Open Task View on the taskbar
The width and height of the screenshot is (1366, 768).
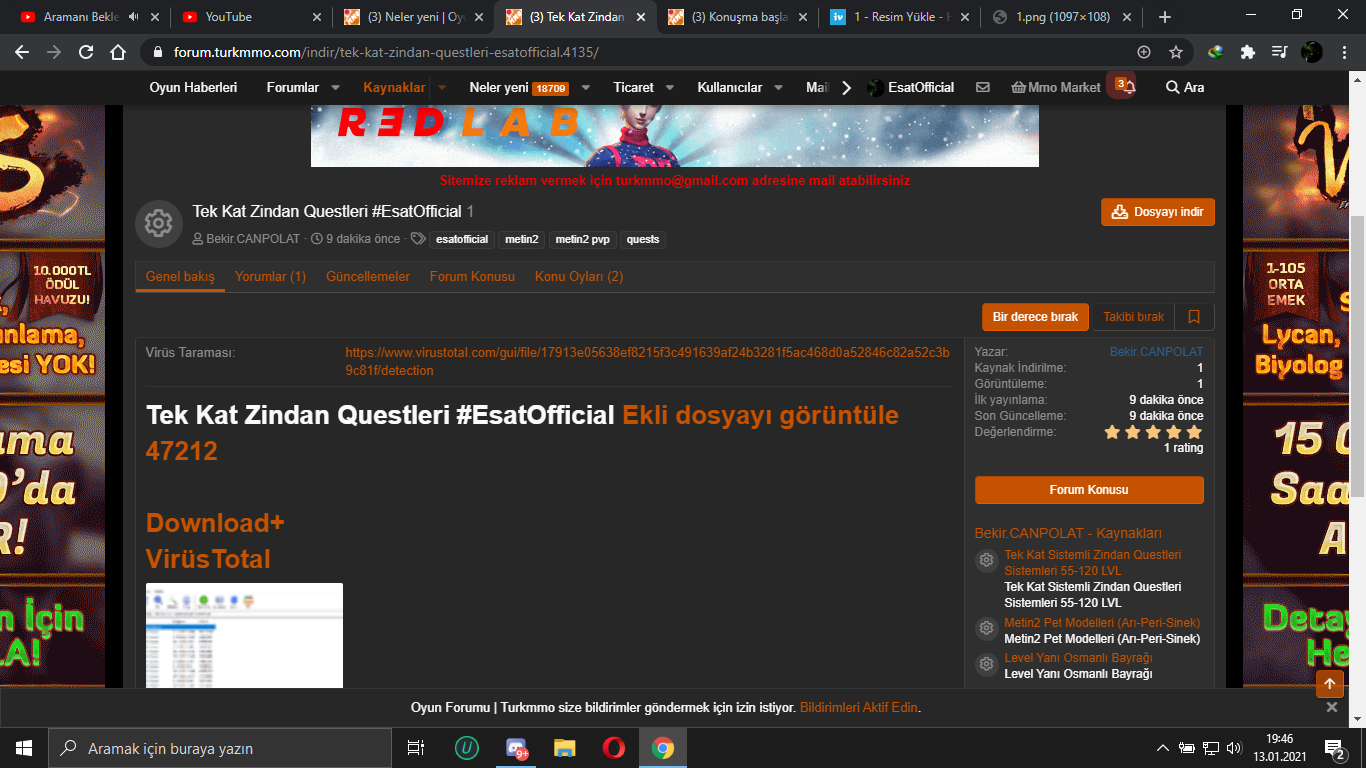(416, 748)
